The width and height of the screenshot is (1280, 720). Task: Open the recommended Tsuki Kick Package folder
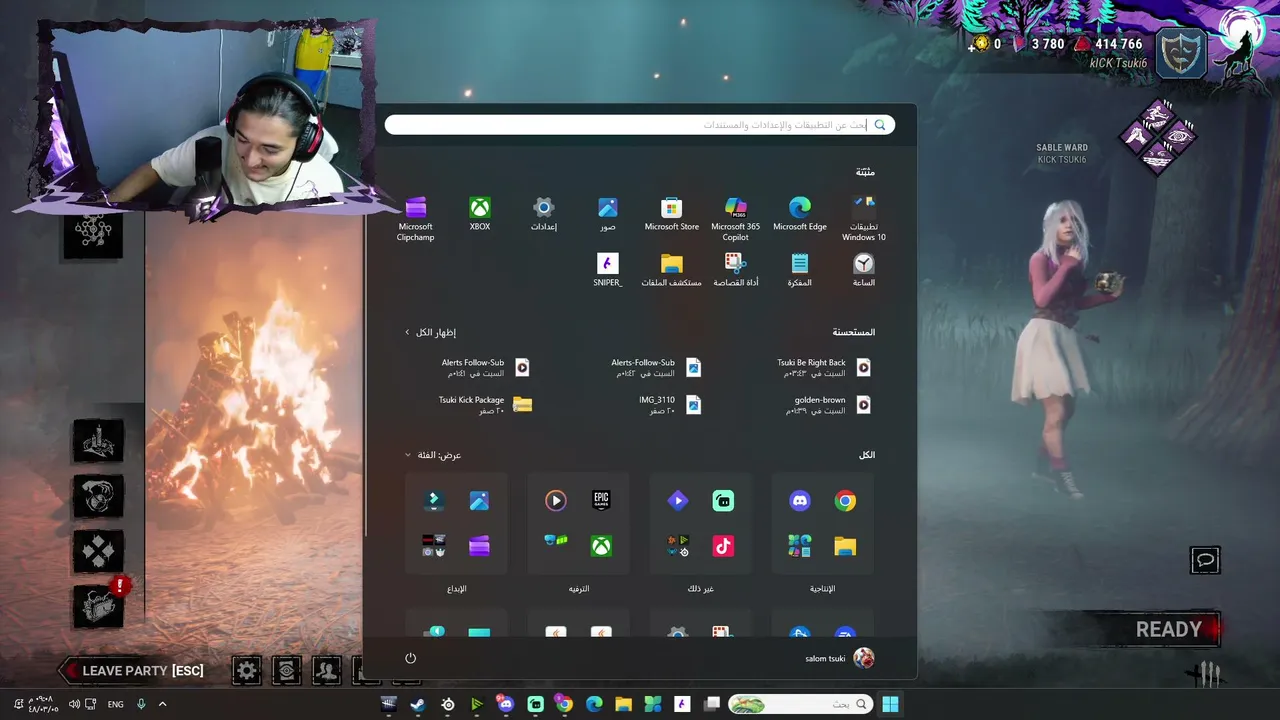point(485,404)
